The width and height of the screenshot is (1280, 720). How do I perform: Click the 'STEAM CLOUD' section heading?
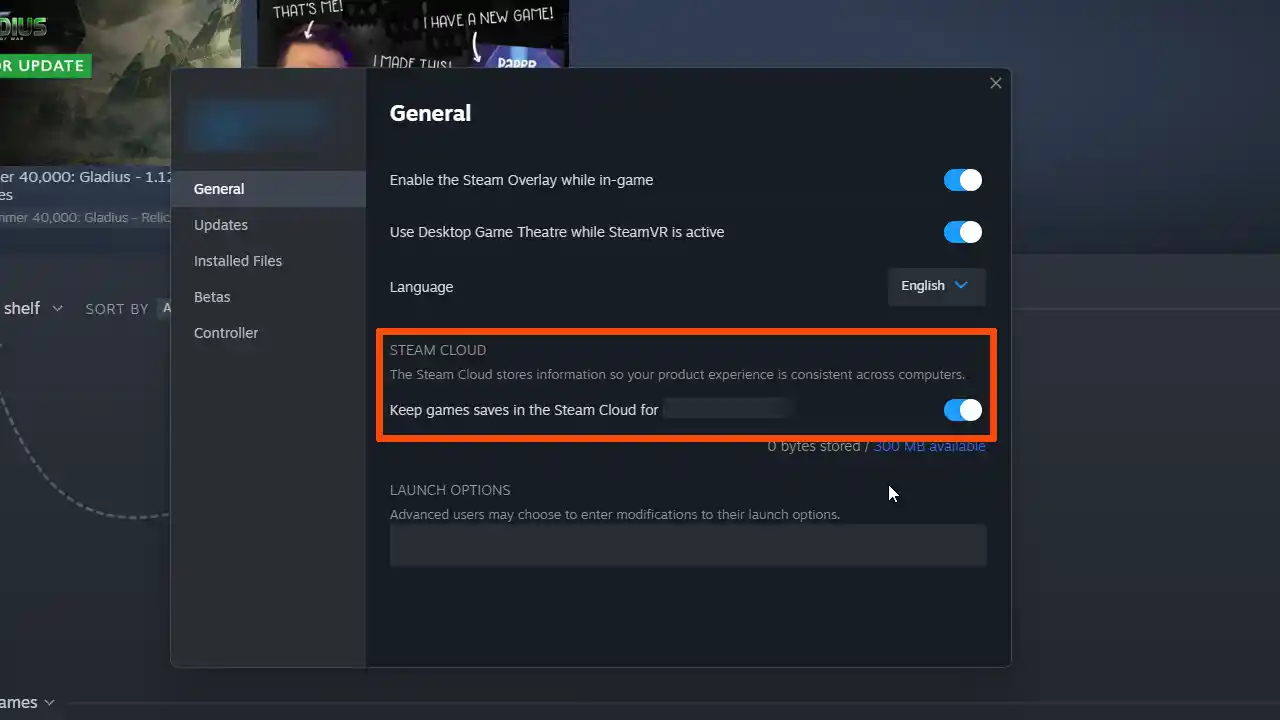click(x=438, y=350)
